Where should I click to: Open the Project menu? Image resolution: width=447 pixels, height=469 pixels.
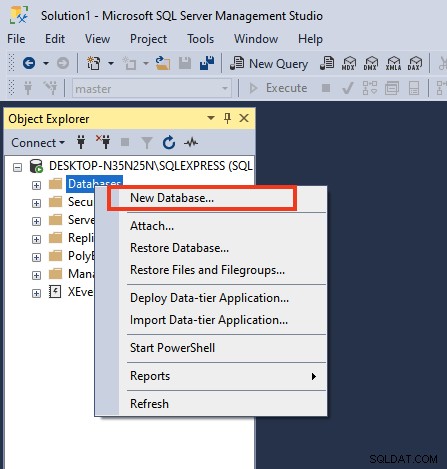click(x=148, y=39)
